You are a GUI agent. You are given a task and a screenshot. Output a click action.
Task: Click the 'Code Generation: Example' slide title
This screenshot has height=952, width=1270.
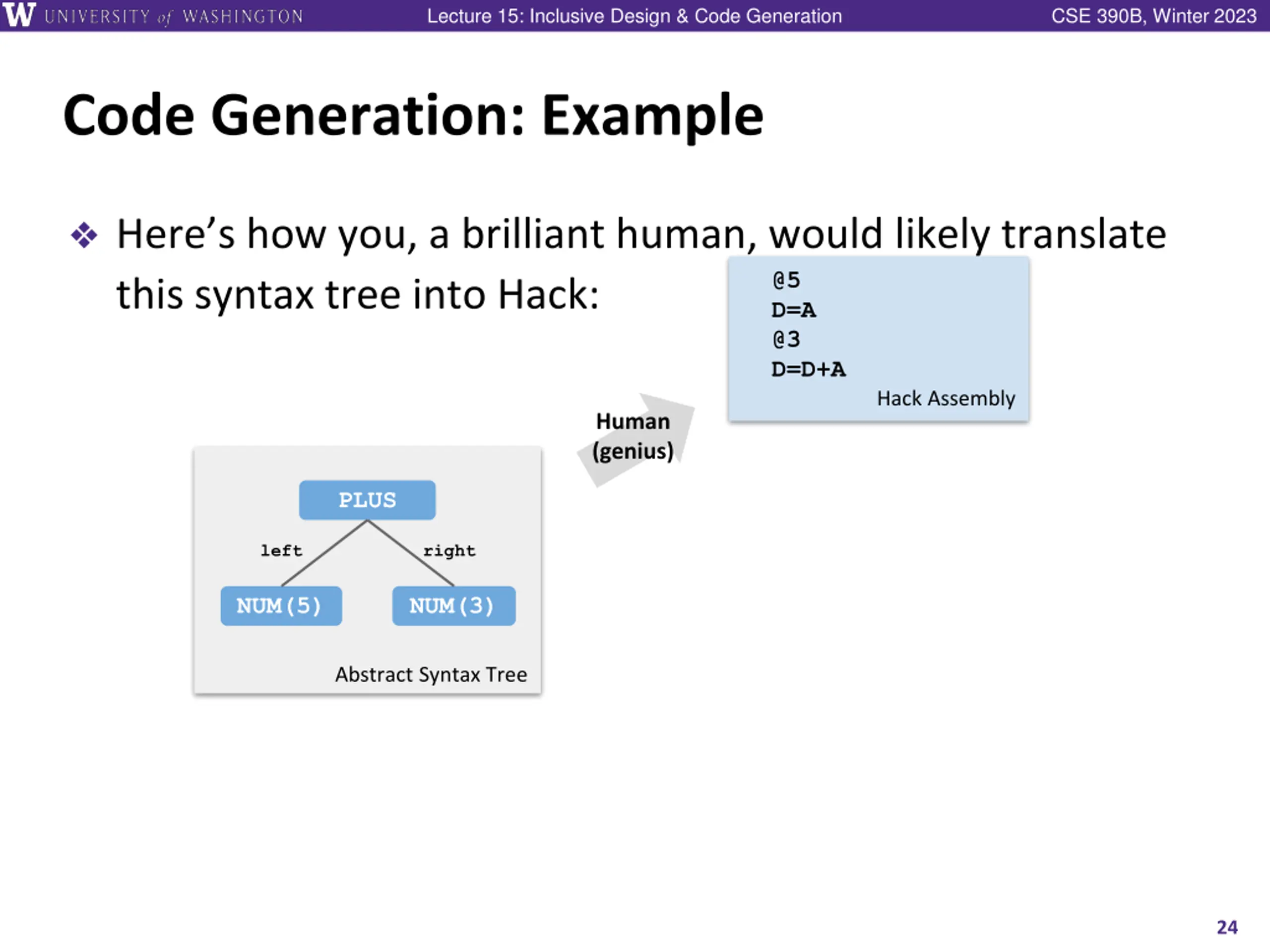[413, 116]
